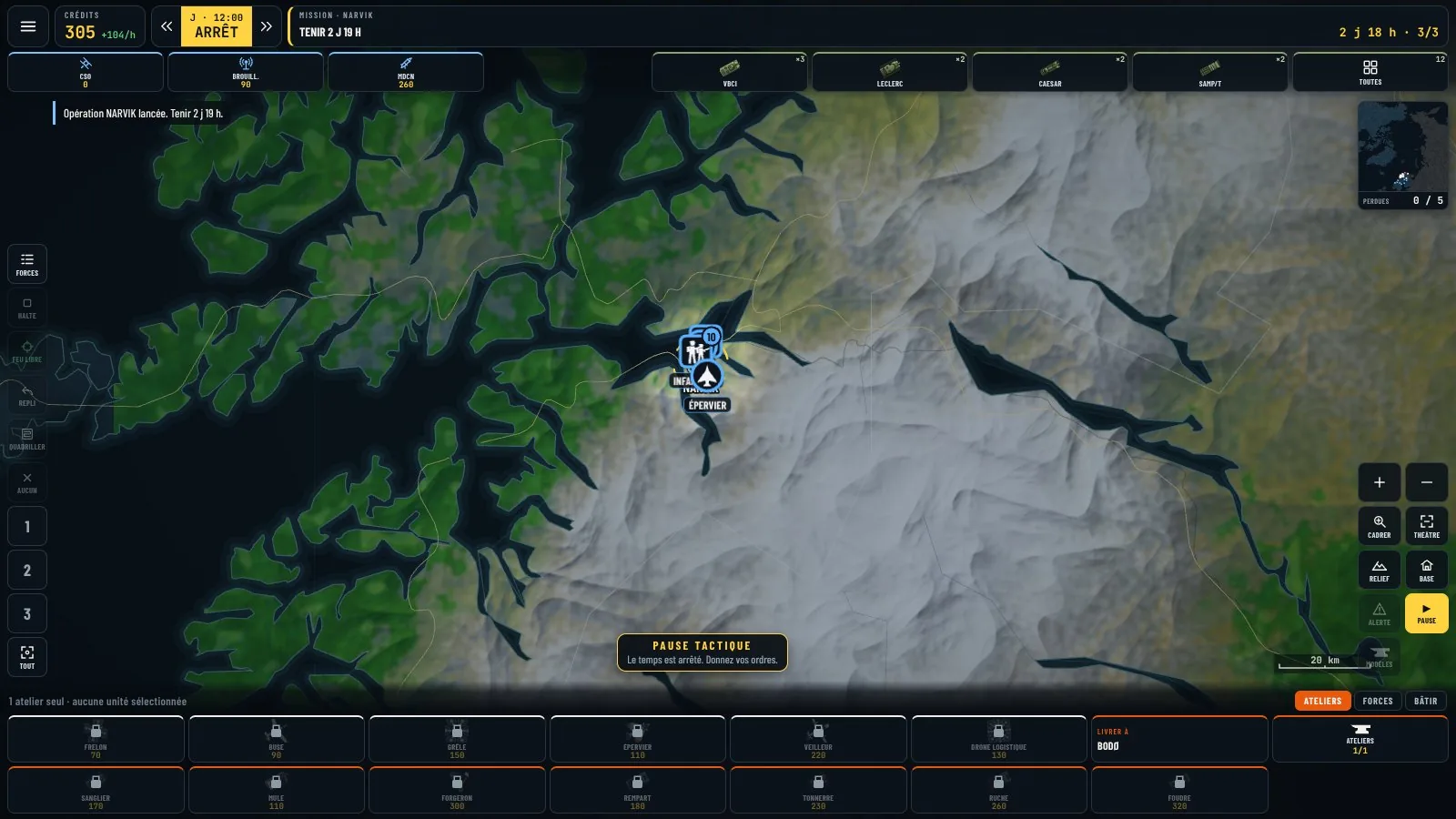Toggle the ALERTE warnings button
The width and height of the screenshot is (1456, 819).
tap(1380, 613)
